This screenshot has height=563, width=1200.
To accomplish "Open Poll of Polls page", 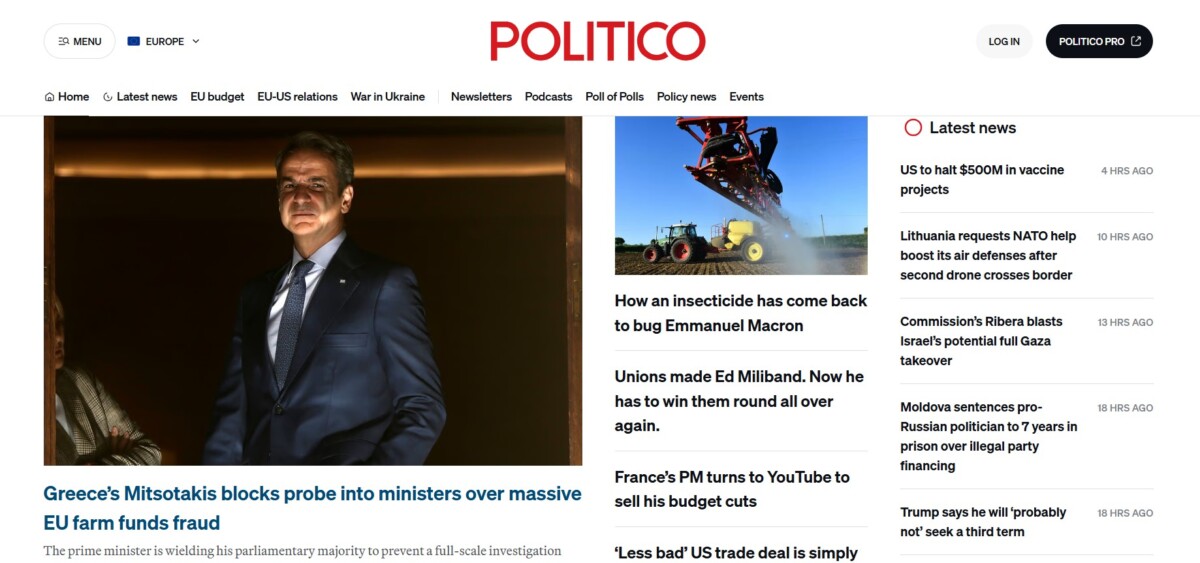I will click(614, 97).
